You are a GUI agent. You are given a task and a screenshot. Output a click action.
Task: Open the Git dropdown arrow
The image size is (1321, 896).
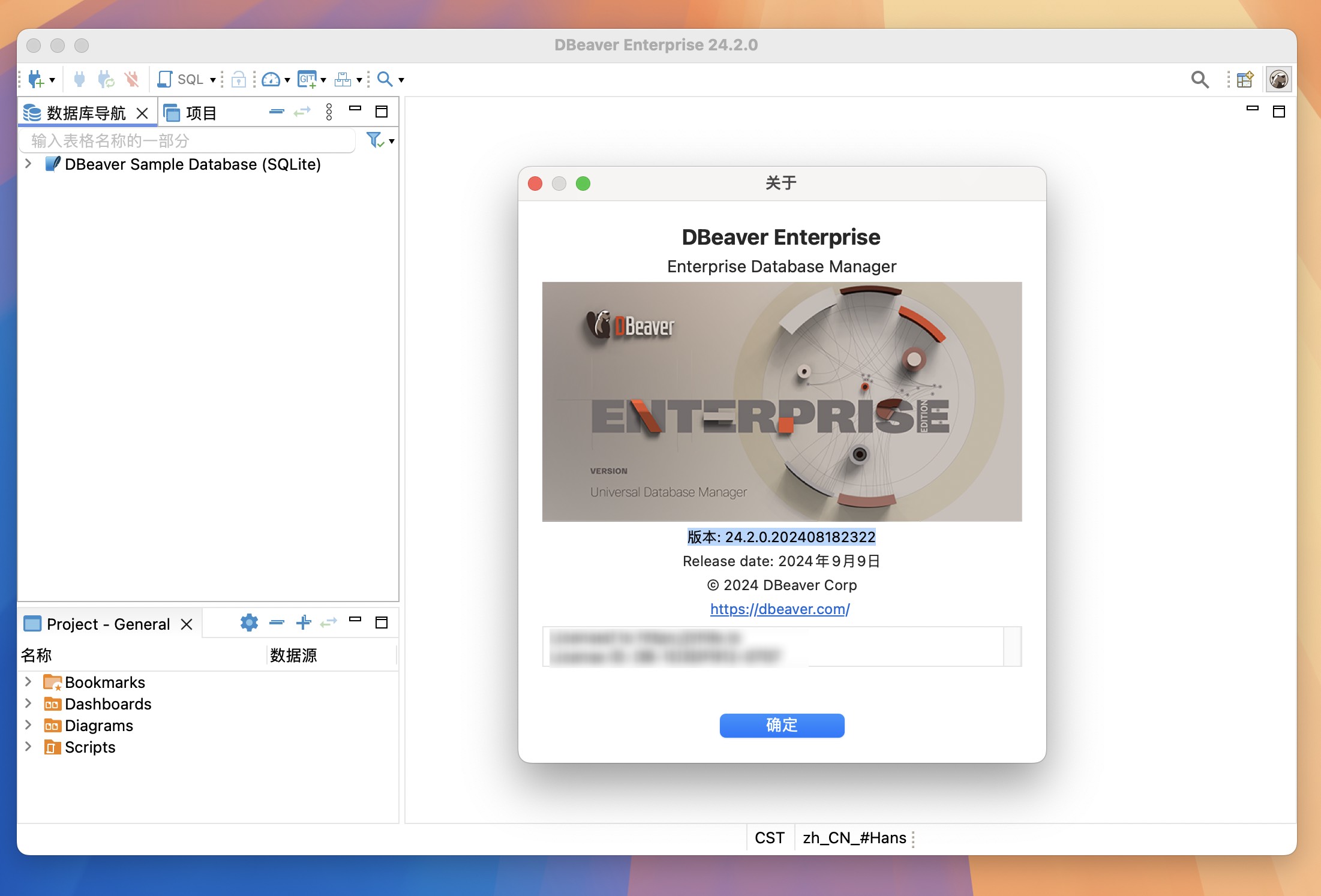[323, 80]
